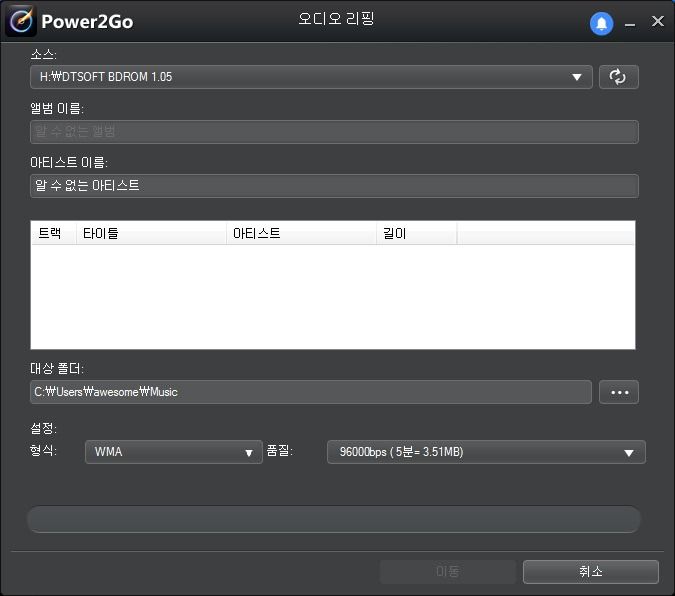Click the notification bell icon
675x596 pixels.
pos(601,23)
